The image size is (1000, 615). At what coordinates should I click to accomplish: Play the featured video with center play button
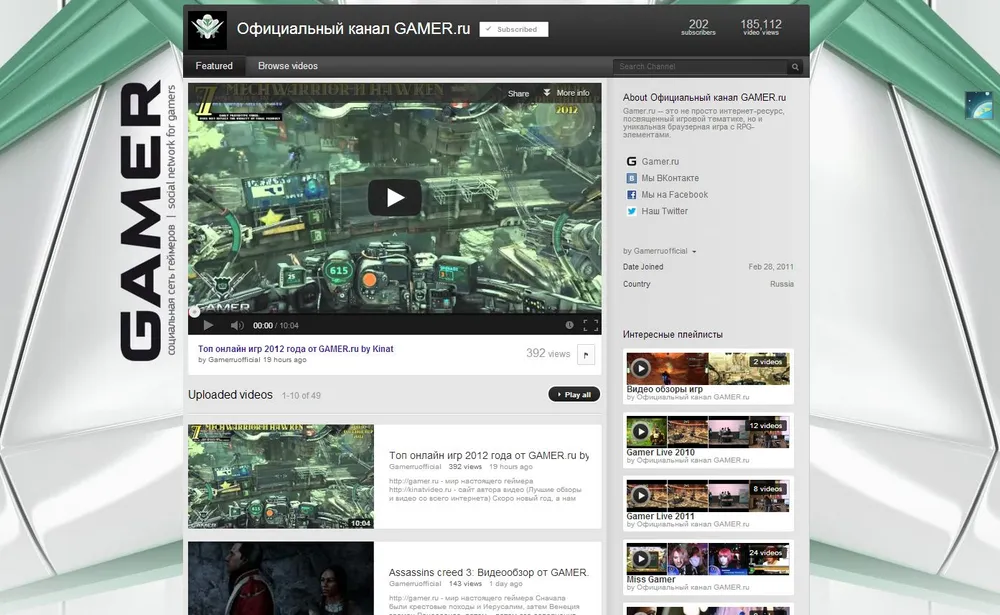pos(395,198)
